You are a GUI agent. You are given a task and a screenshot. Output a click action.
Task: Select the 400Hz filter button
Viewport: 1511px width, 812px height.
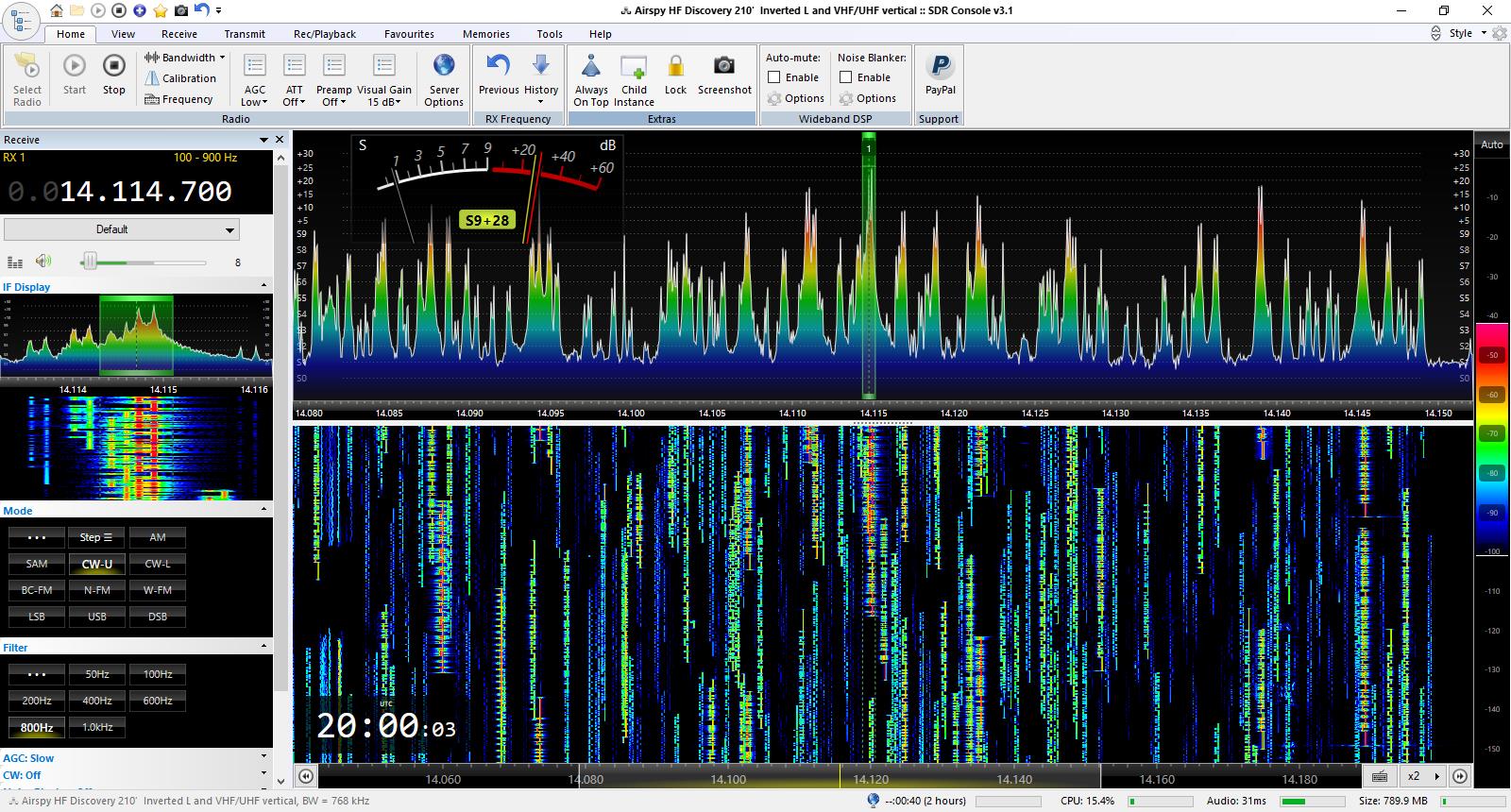coord(97,701)
